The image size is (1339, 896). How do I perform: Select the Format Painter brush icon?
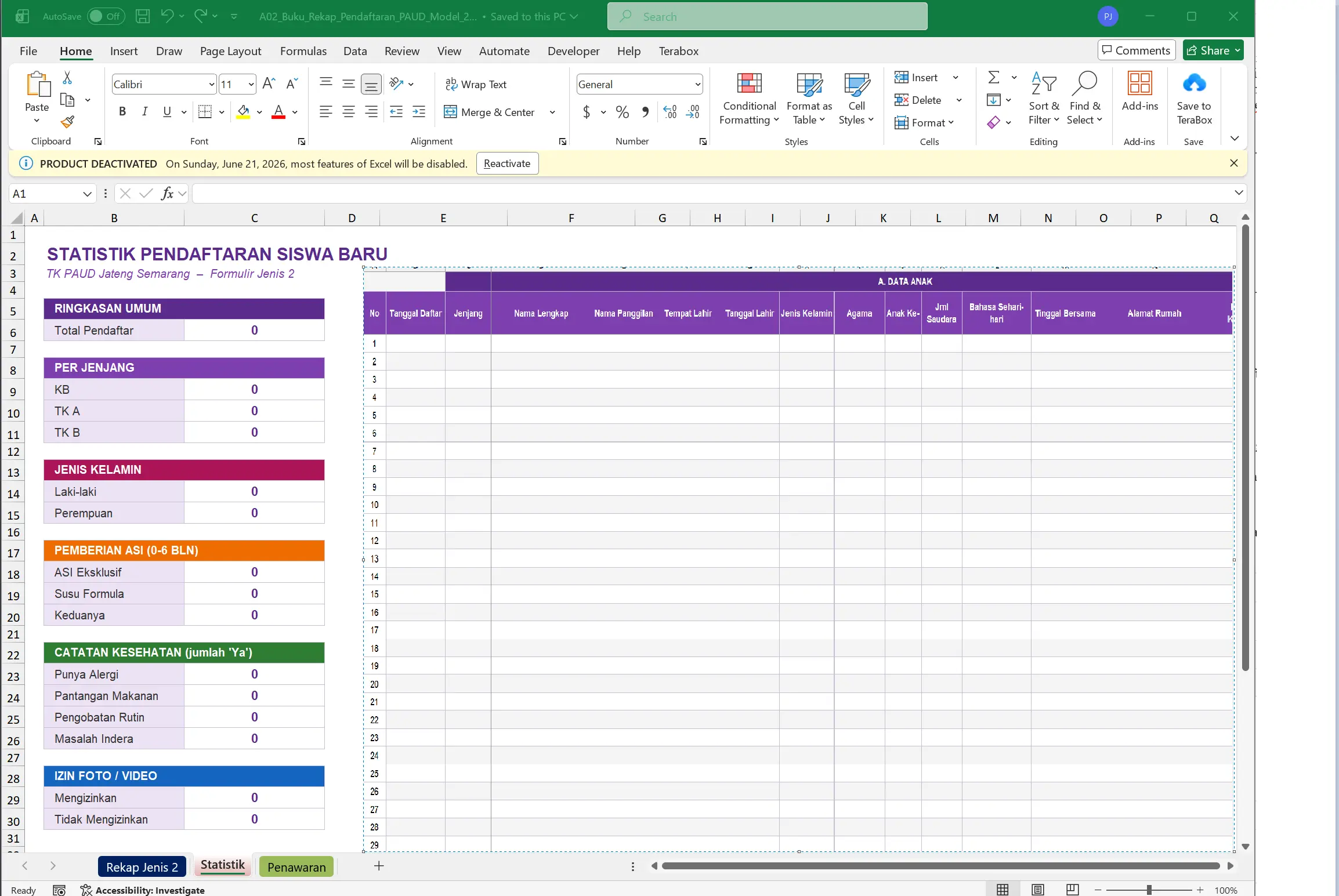click(67, 122)
